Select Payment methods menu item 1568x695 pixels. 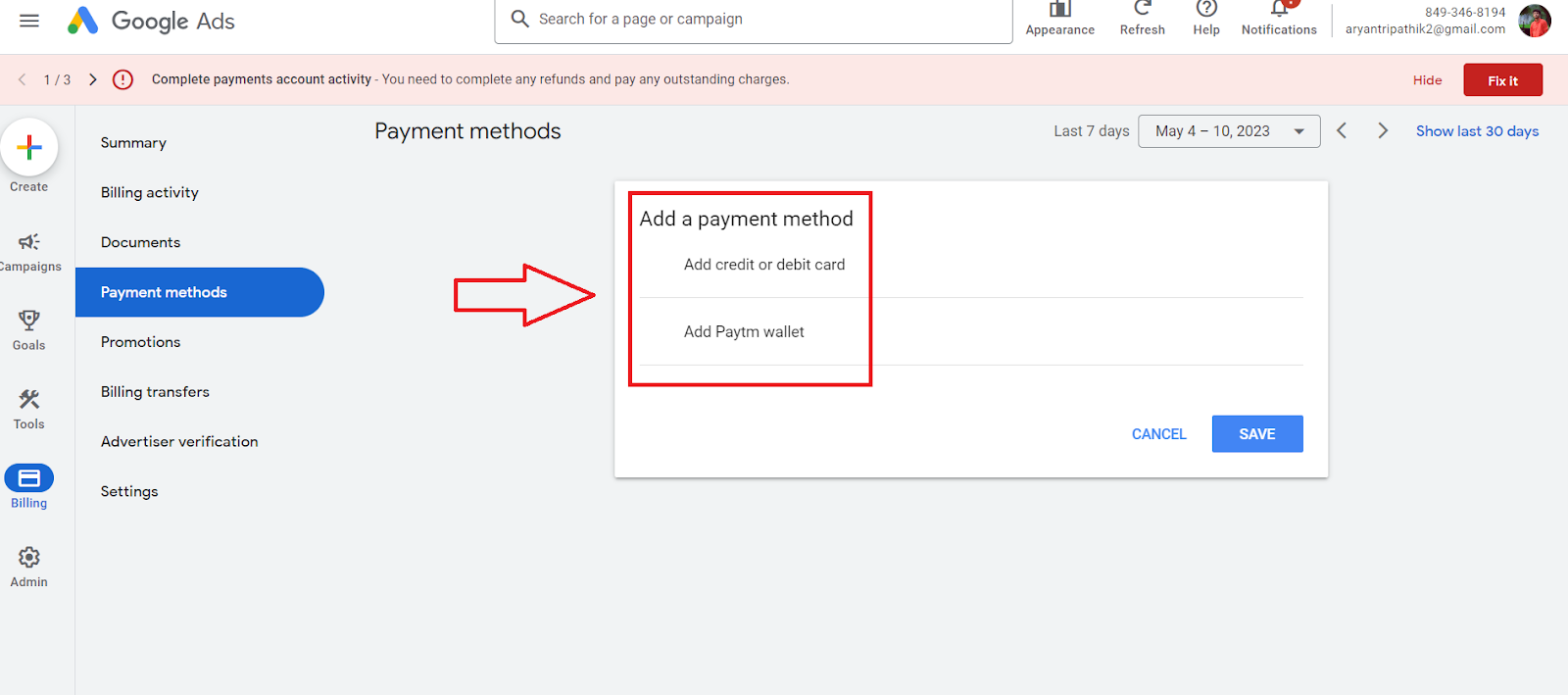(x=199, y=292)
